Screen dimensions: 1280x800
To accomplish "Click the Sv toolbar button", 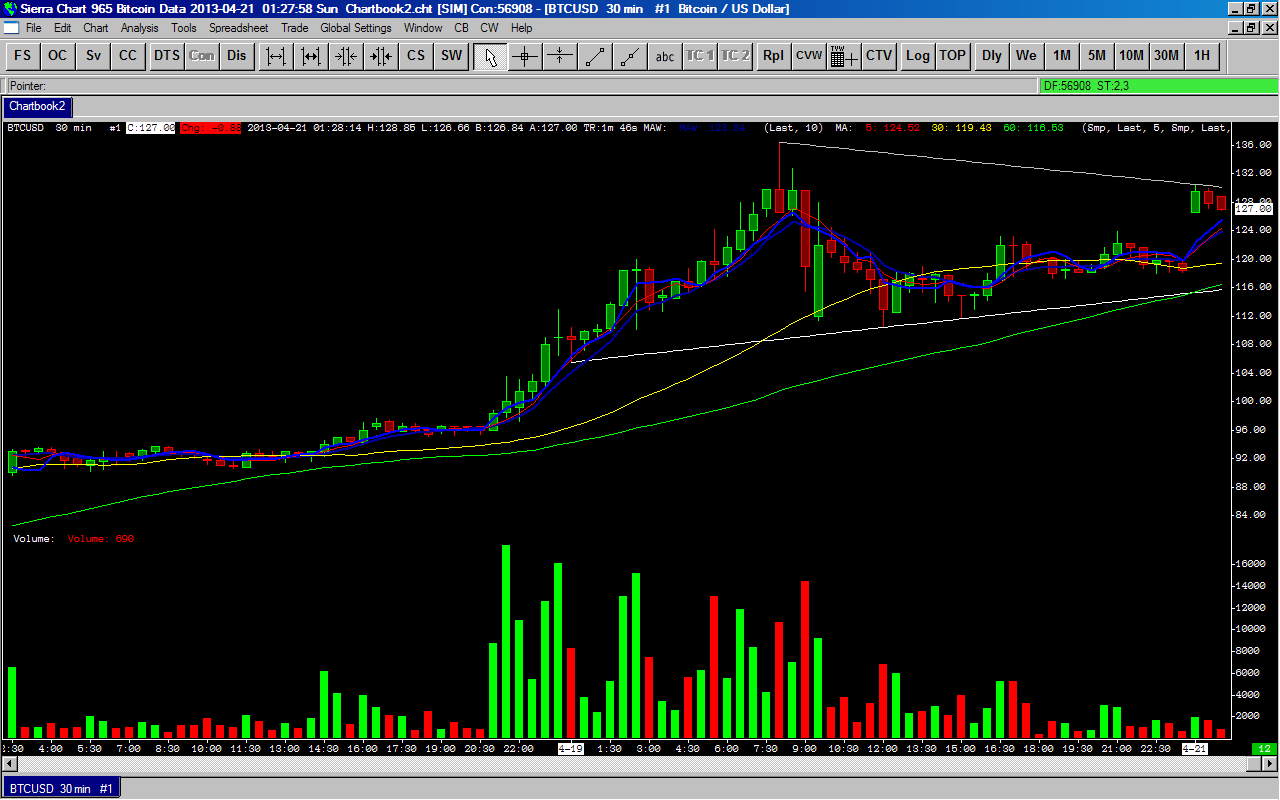I will [x=93, y=56].
